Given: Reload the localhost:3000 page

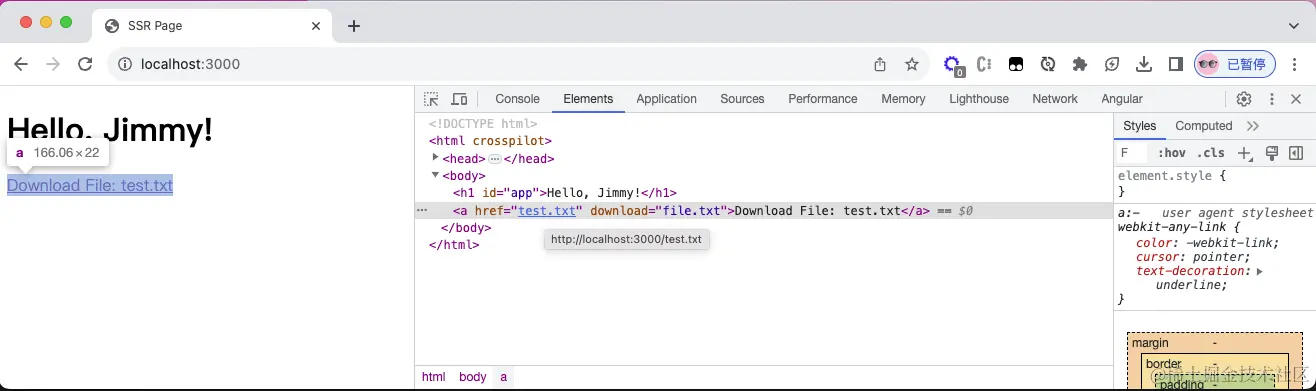Looking at the screenshot, I should pyautogui.click(x=85, y=64).
